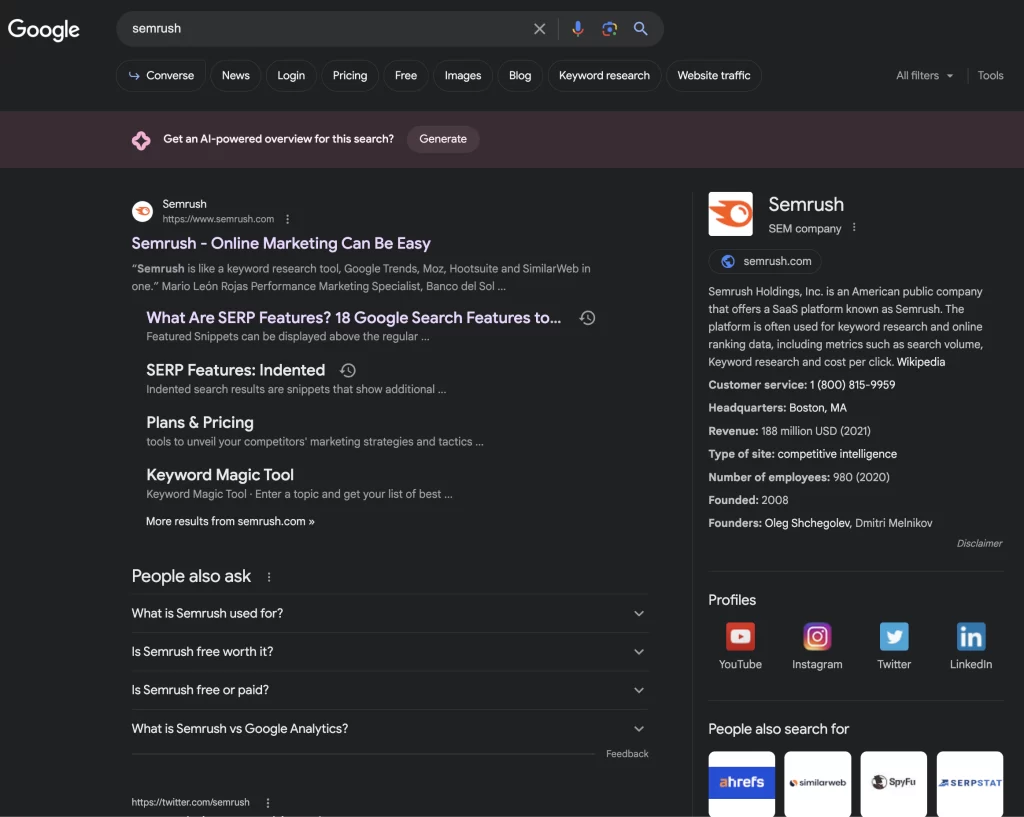Select the Images filter chip

[462, 76]
